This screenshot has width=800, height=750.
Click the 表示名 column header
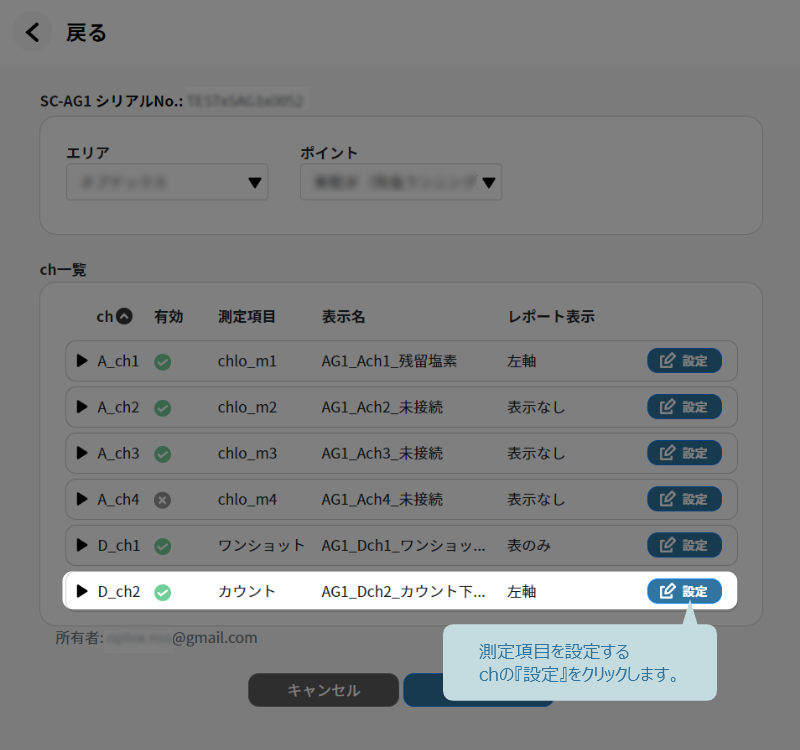tap(343, 316)
